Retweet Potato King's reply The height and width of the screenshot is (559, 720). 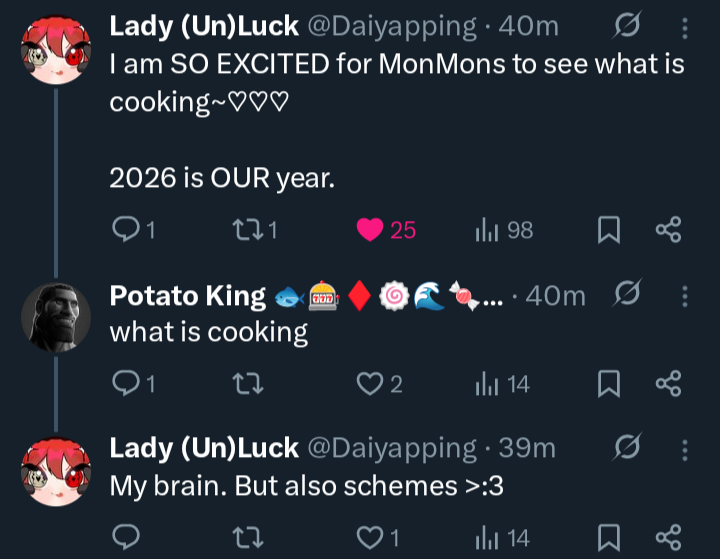pyautogui.click(x=248, y=384)
